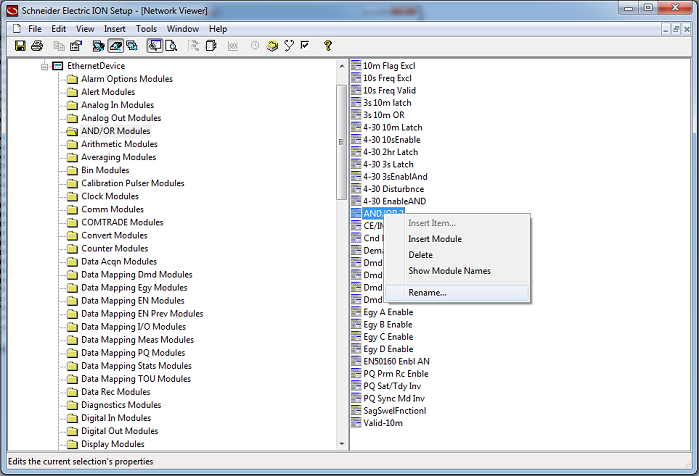Select the Egy A Enable module
Image resolution: width=699 pixels, height=476 pixels.
point(388,312)
